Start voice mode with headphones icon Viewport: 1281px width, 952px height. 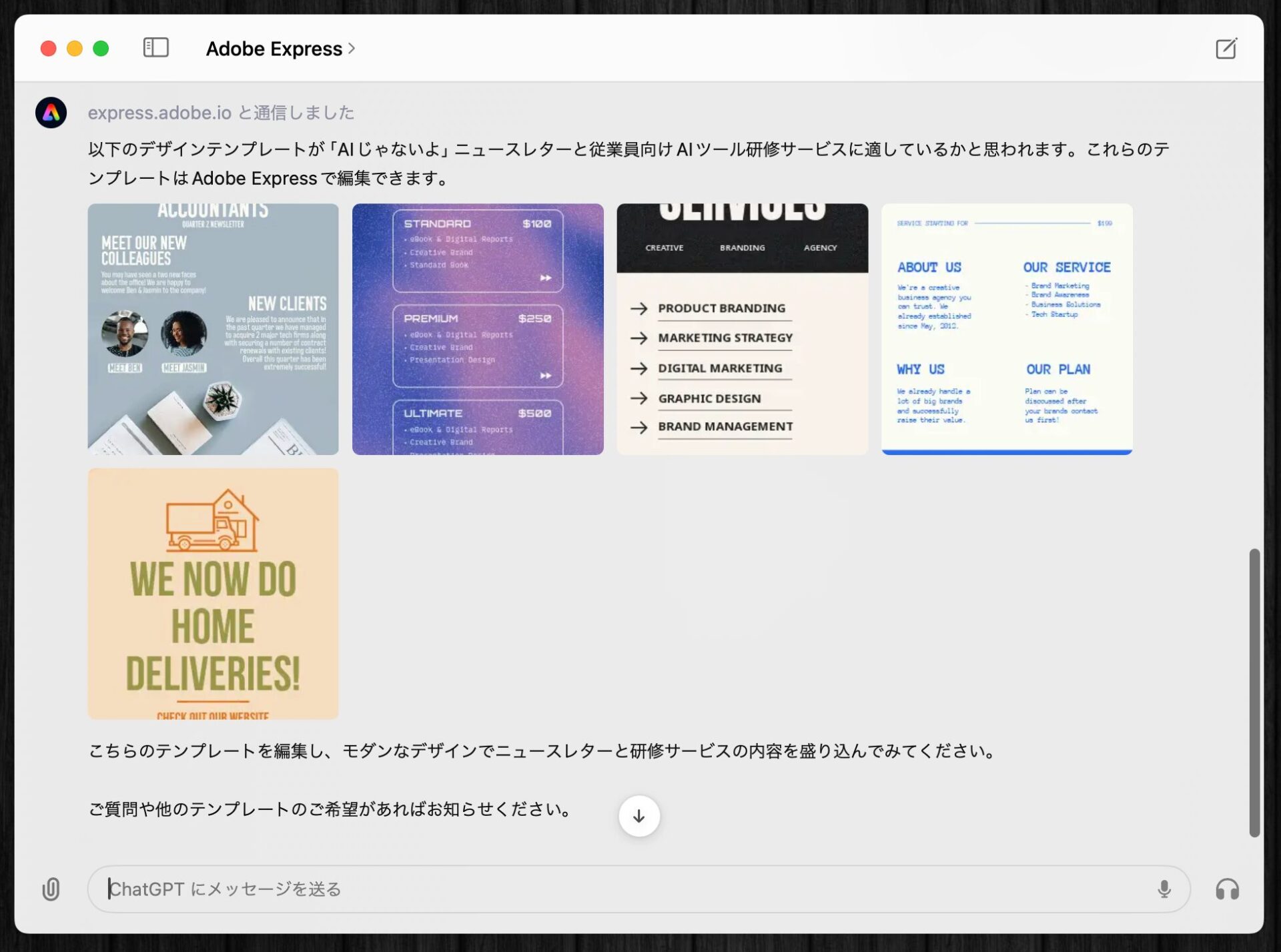(1227, 889)
